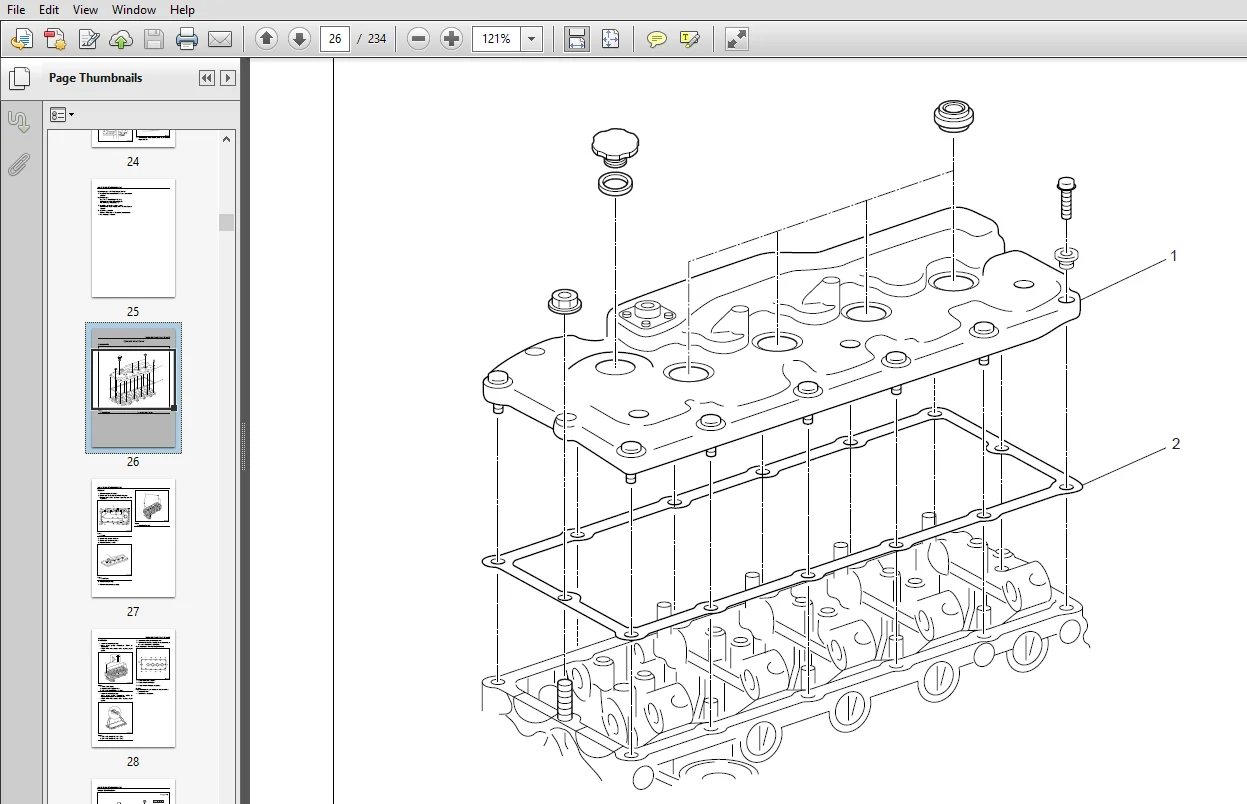Viewport: 1247px width, 804px height.
Task: Add a sticky note comment
Action: [657, 39]
